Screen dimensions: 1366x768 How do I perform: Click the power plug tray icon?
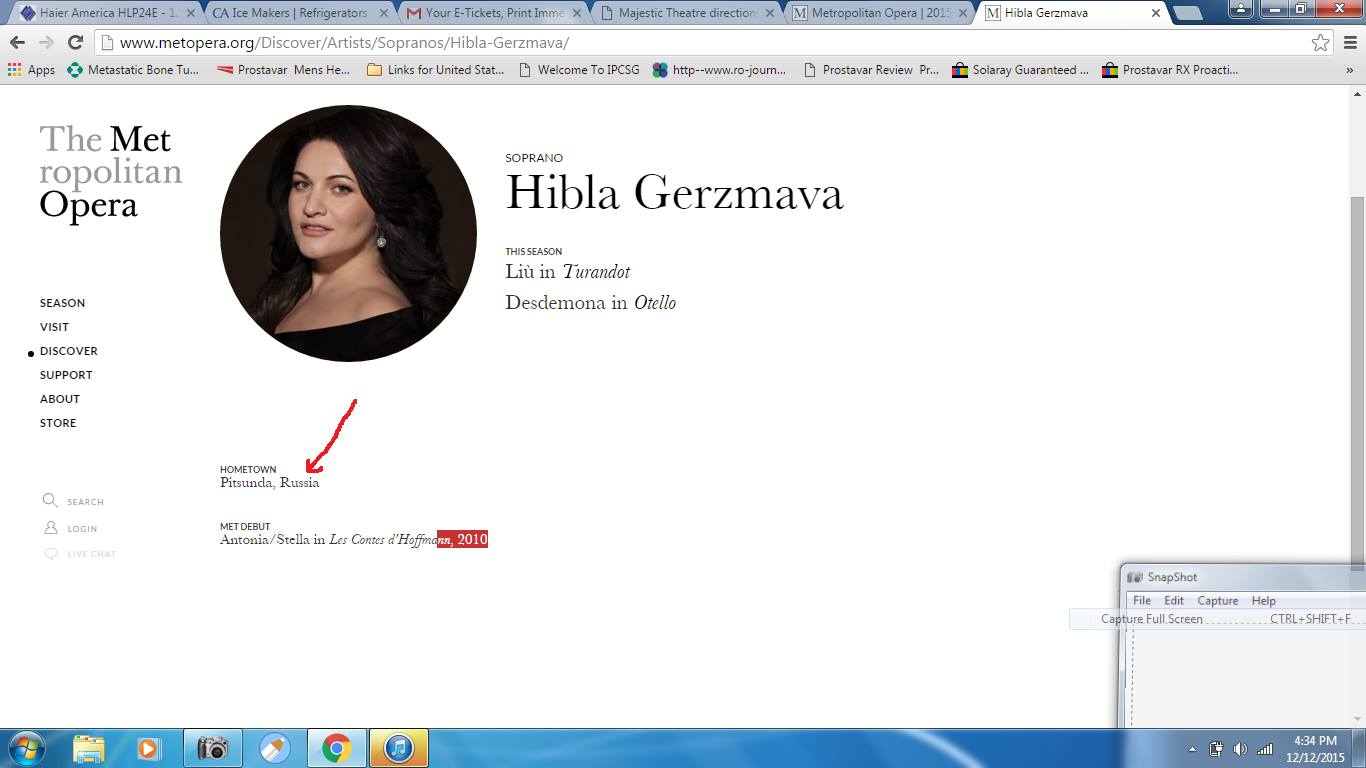(x=1217, y=749)
